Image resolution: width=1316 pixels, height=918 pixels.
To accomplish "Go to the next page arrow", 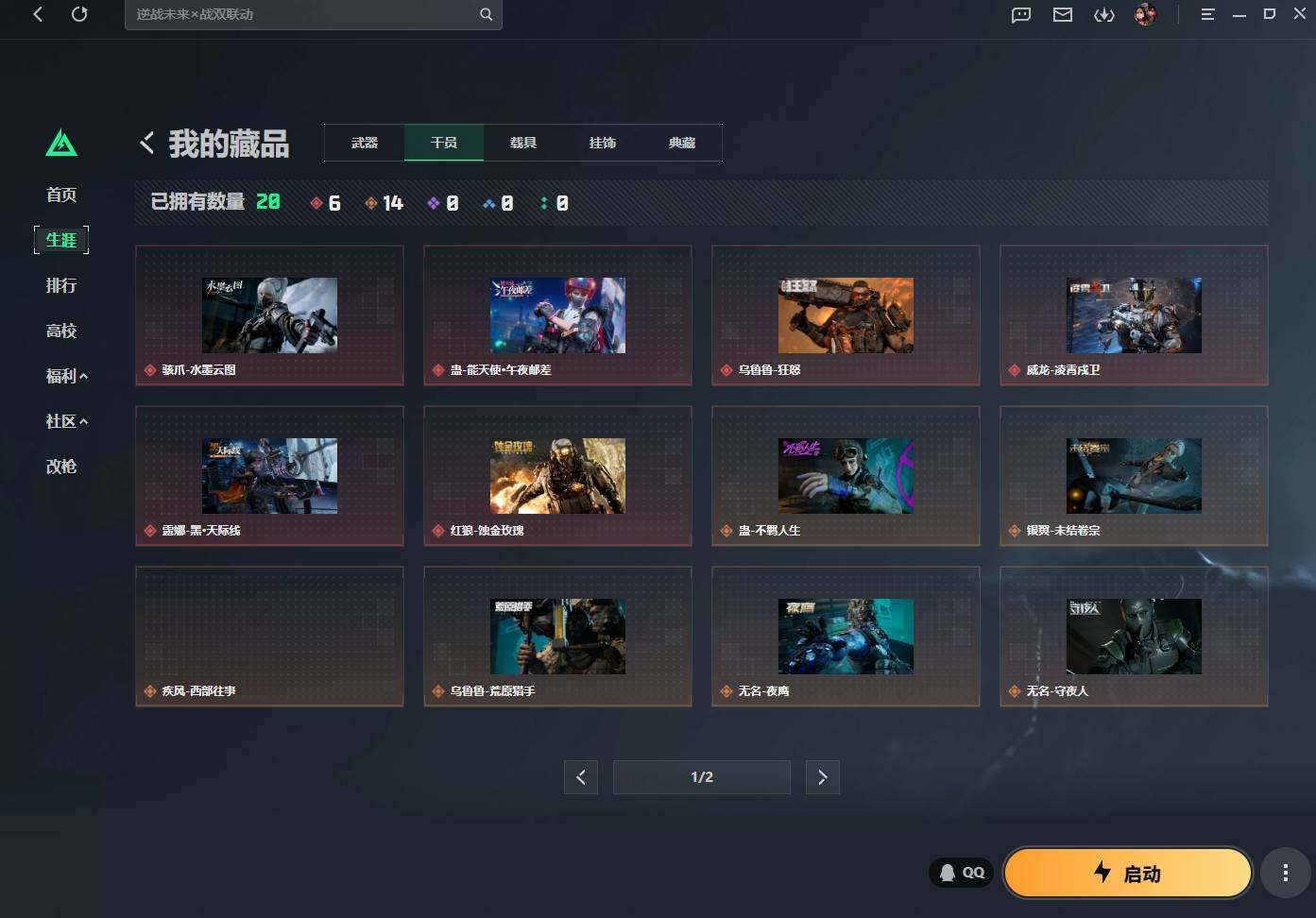I will [x=823, y=777].
